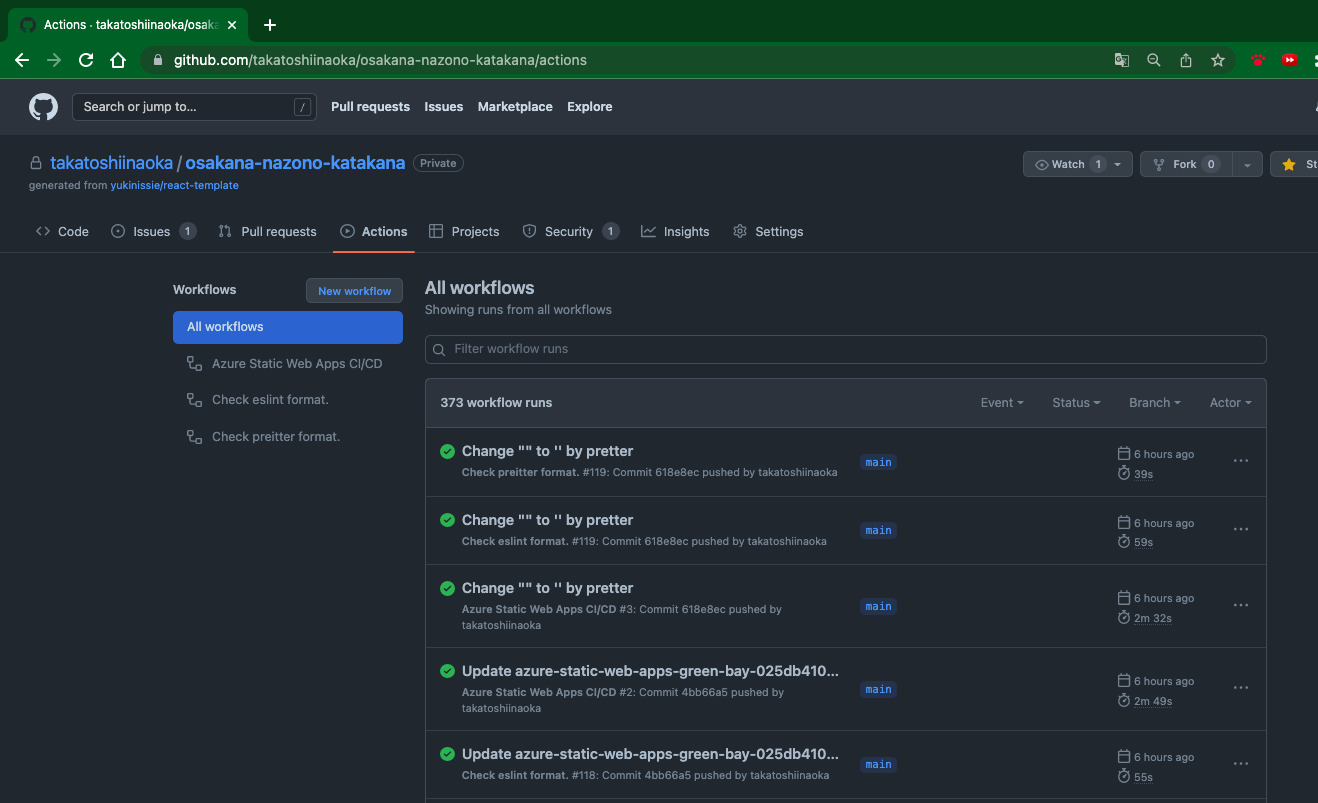Click the Filter workflow runs field
The height and width of the screenshot is (803, 1318).
[x=846, y=349]
